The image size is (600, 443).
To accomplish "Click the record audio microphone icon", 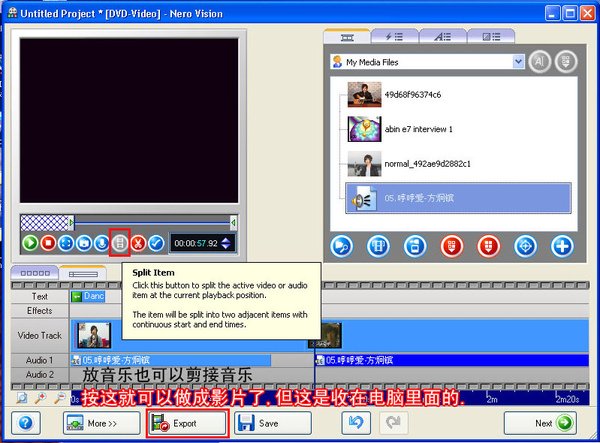I will click(x=102, y=243).
